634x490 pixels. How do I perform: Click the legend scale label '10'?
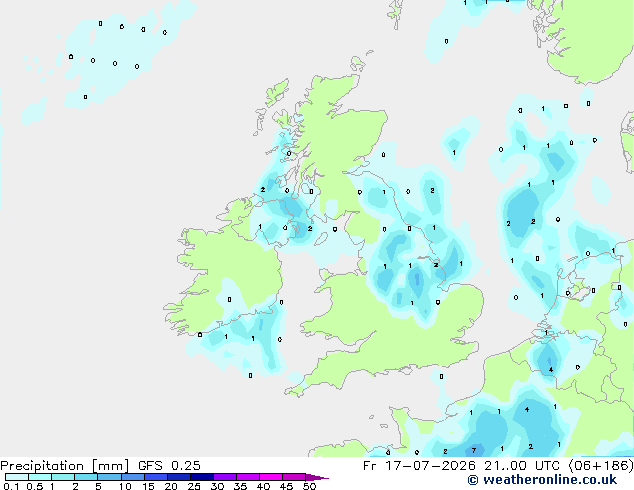[125, 486]
